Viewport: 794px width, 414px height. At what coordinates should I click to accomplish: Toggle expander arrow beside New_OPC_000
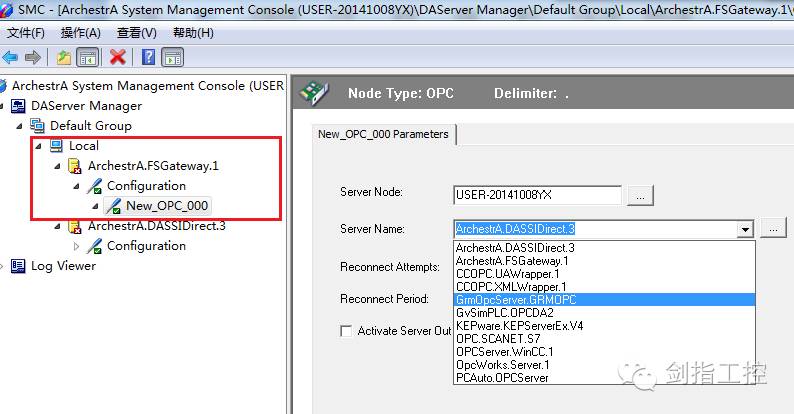95,206
